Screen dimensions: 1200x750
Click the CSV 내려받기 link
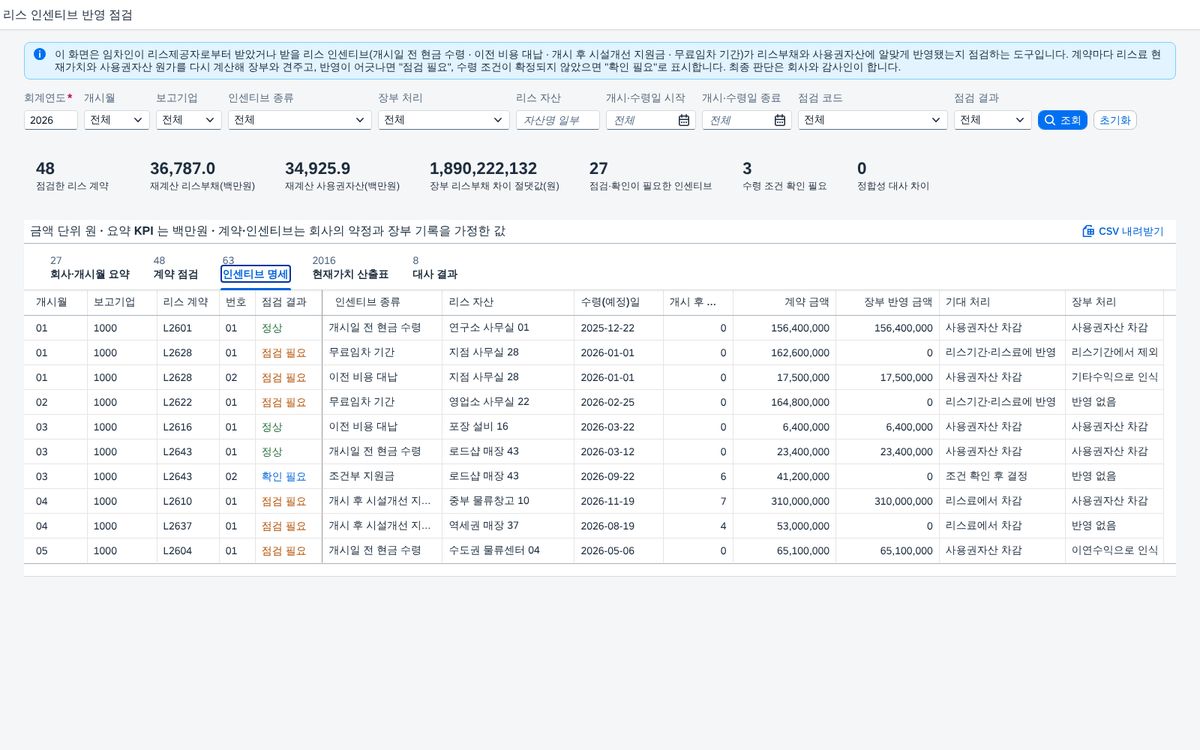tap(1123, 231)
